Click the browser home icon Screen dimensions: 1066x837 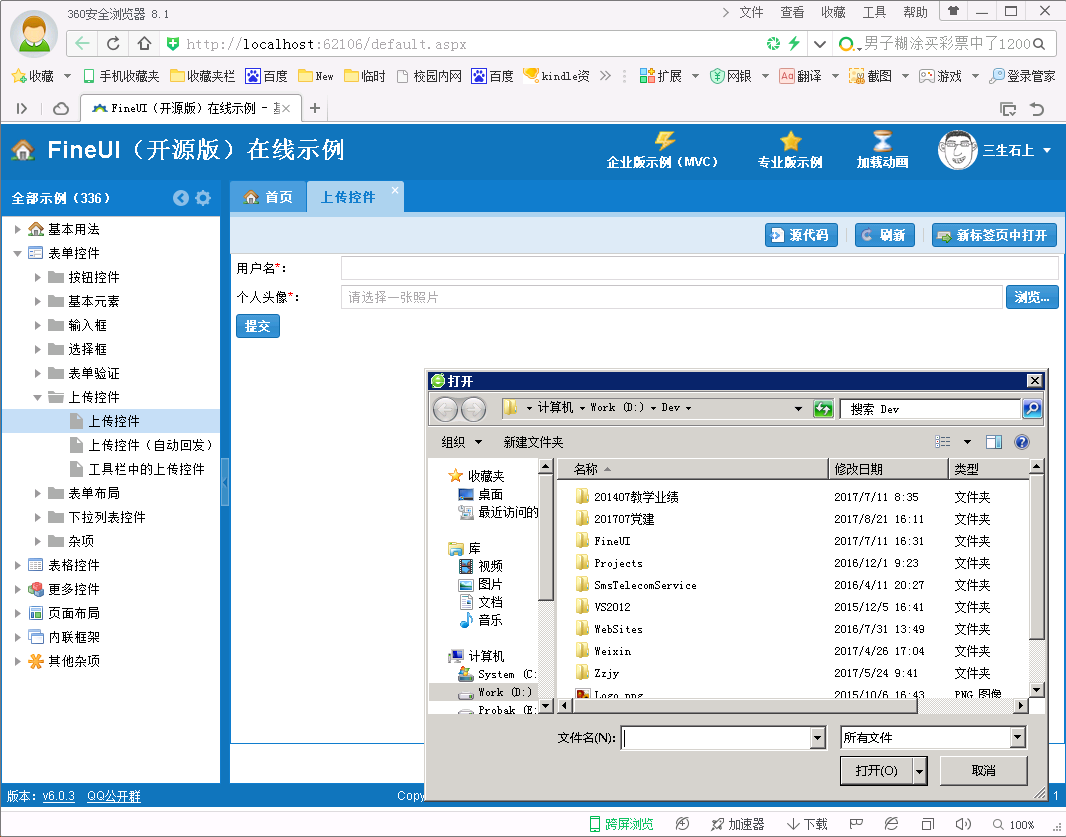(144, 44)
